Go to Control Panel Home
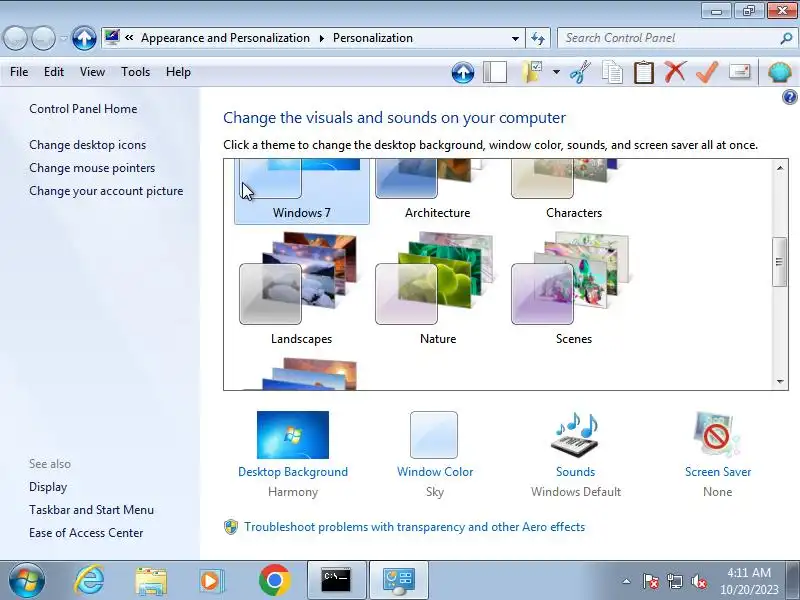This screenshot has height=600, width=800. point(83,109)
